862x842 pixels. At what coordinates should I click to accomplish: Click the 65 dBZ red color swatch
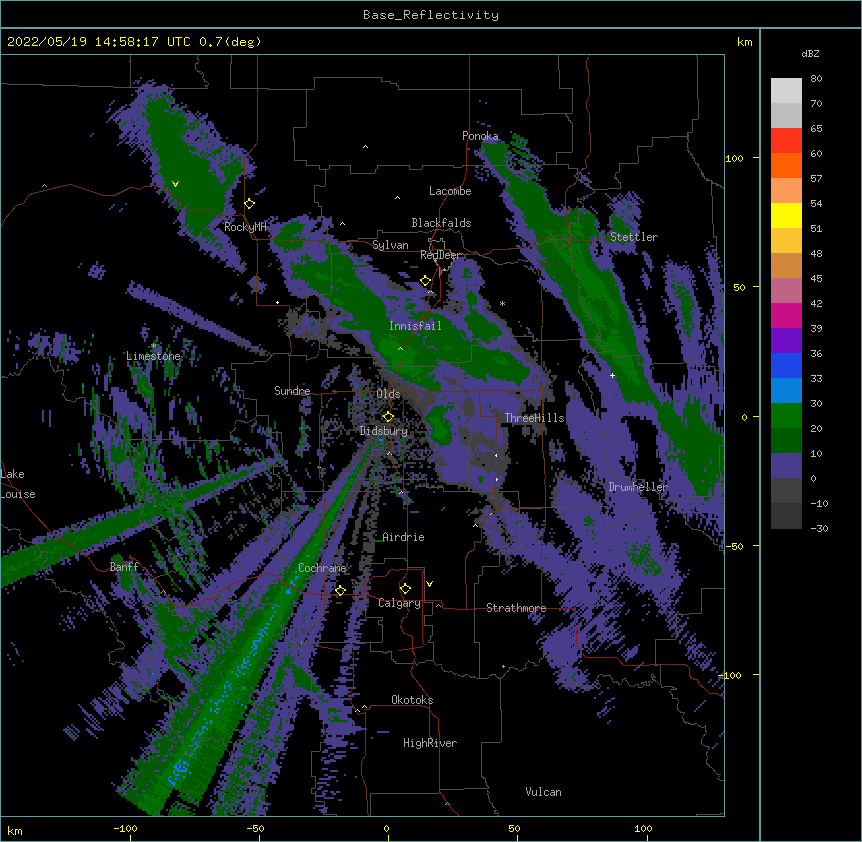pos(786,141)
